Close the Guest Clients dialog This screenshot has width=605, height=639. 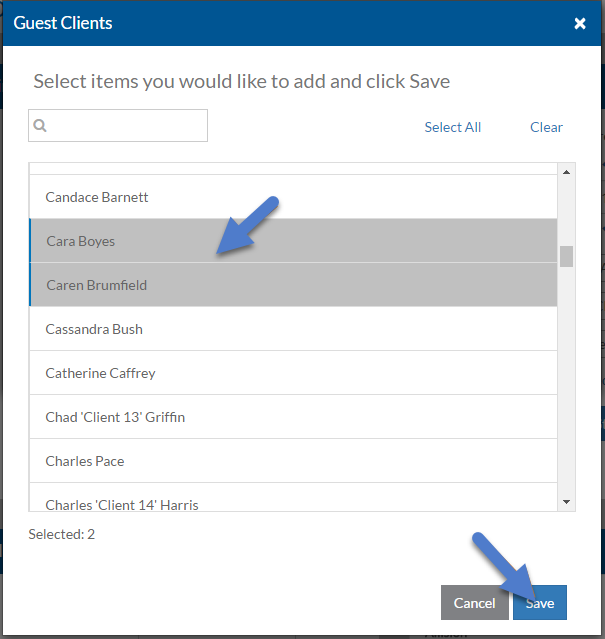[x=580, y=23]
